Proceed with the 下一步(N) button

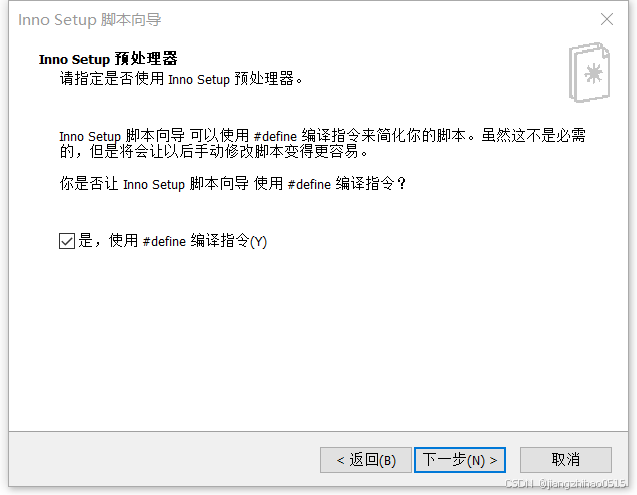pos(460,460)
